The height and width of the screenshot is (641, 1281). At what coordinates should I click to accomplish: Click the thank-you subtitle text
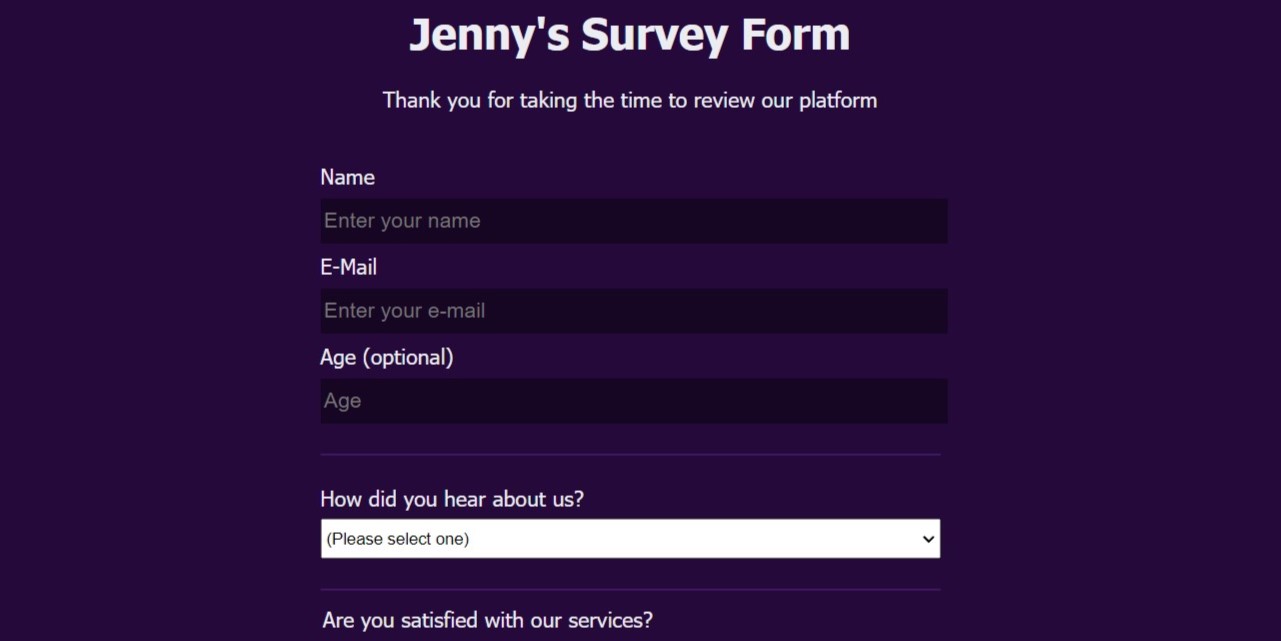click(x=630, y=100)
